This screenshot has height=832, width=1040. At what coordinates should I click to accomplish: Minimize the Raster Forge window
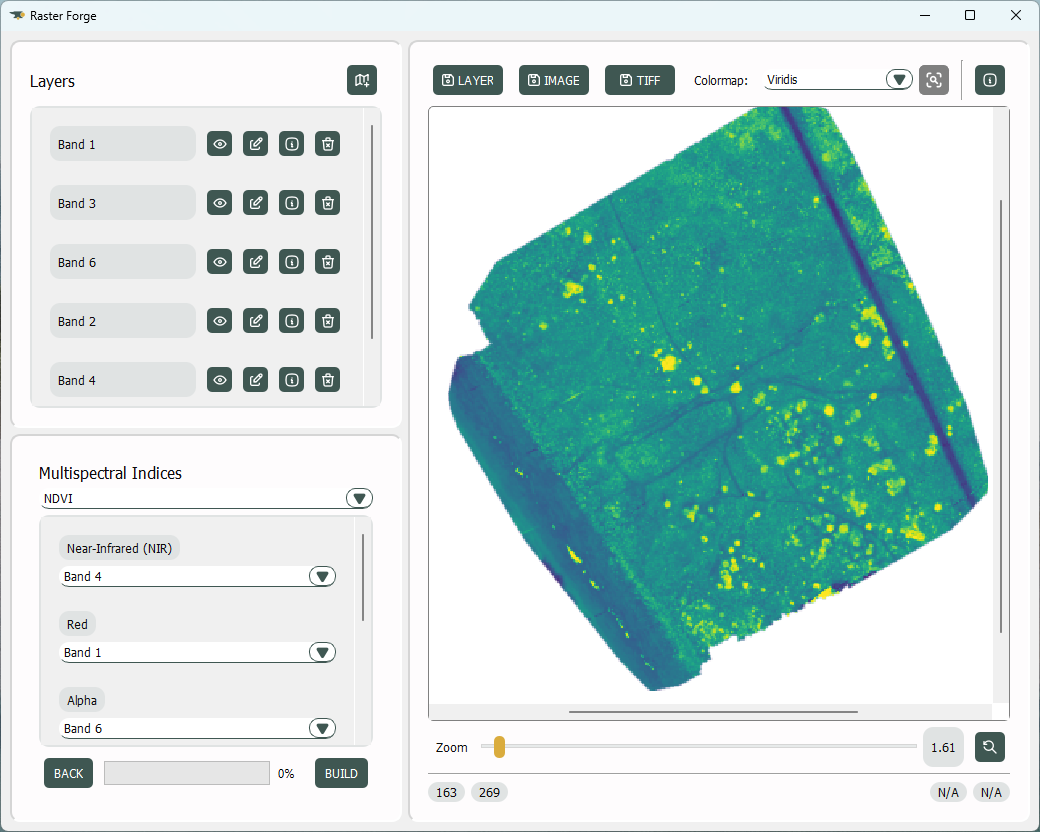point(925,15)
